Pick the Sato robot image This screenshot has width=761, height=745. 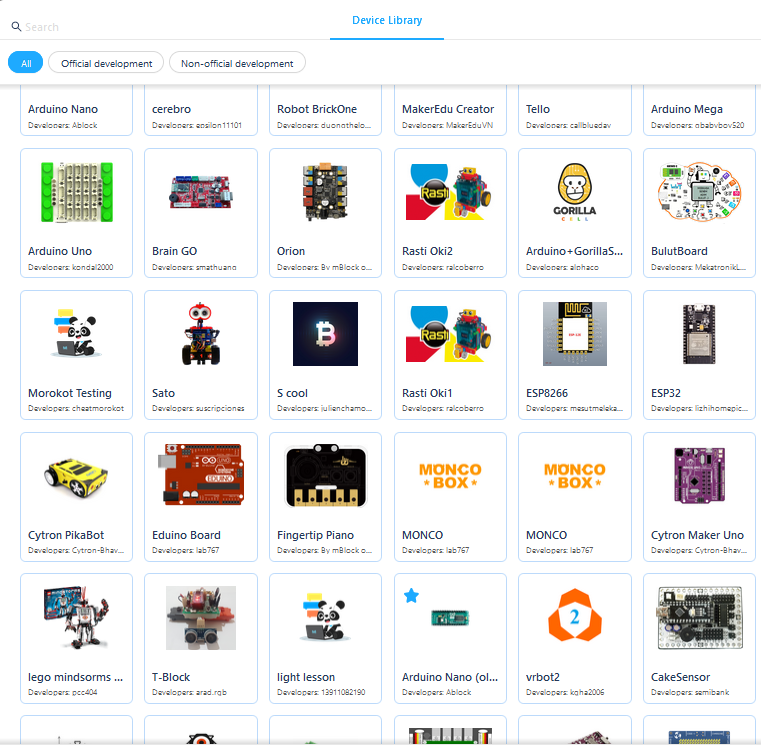coord(200,334)
